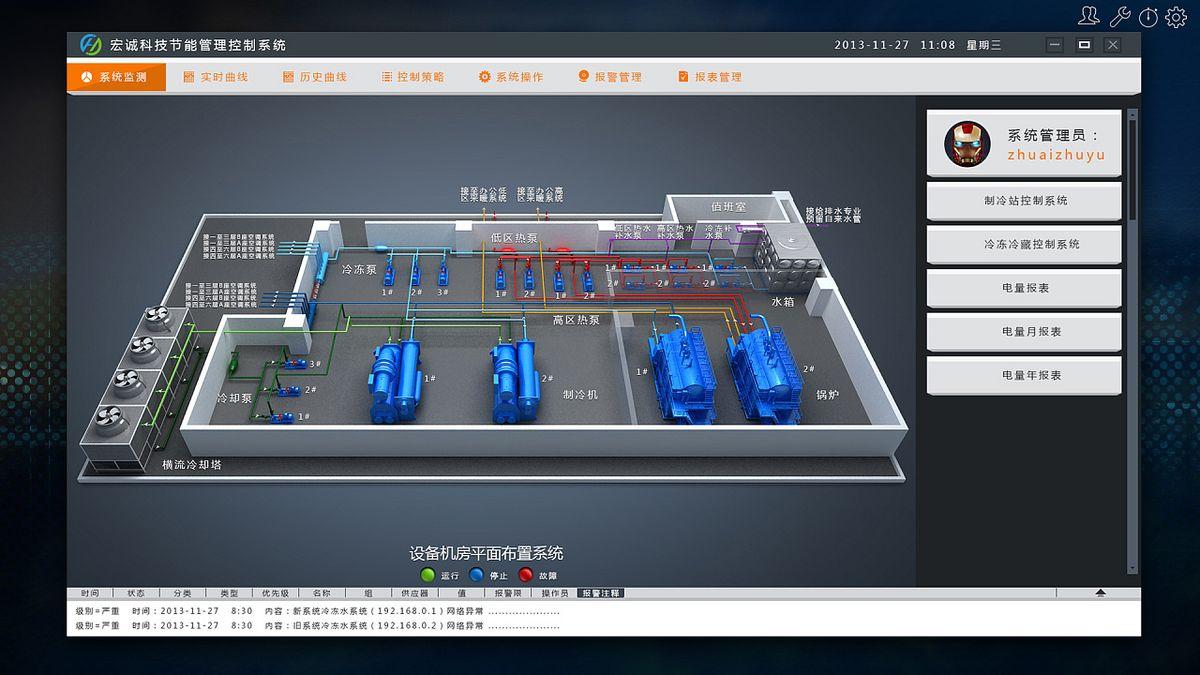The width and height of the screenshot is (1200, 675).
Task: Click the 类型 column header
Action: pos(229,593)
